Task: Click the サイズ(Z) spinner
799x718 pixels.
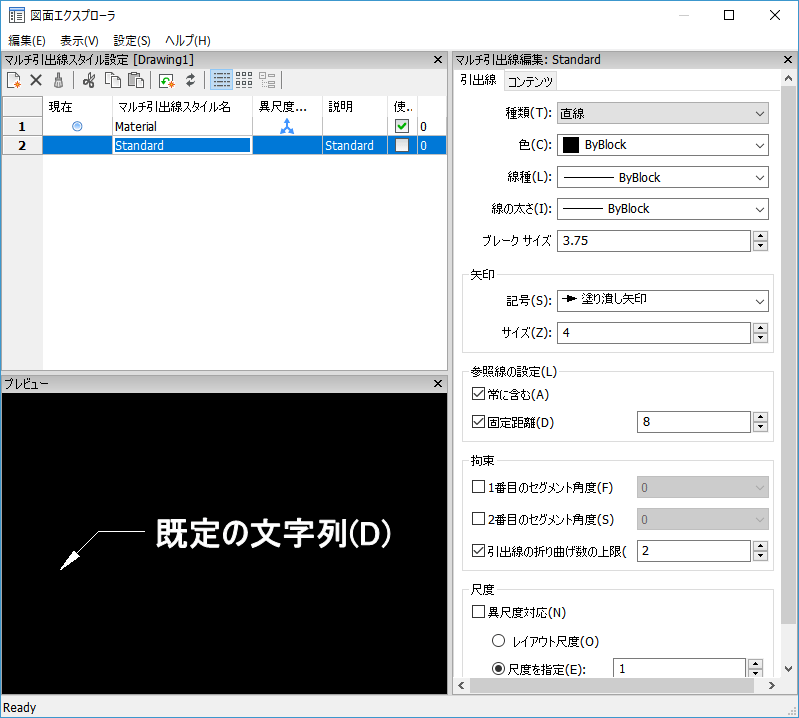Action: [760, 333]
